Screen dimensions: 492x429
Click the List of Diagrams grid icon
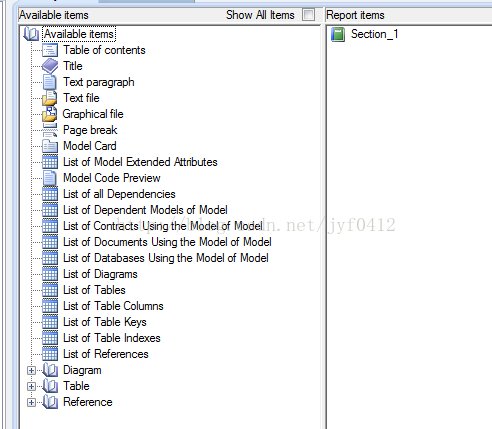pos(50,274)
